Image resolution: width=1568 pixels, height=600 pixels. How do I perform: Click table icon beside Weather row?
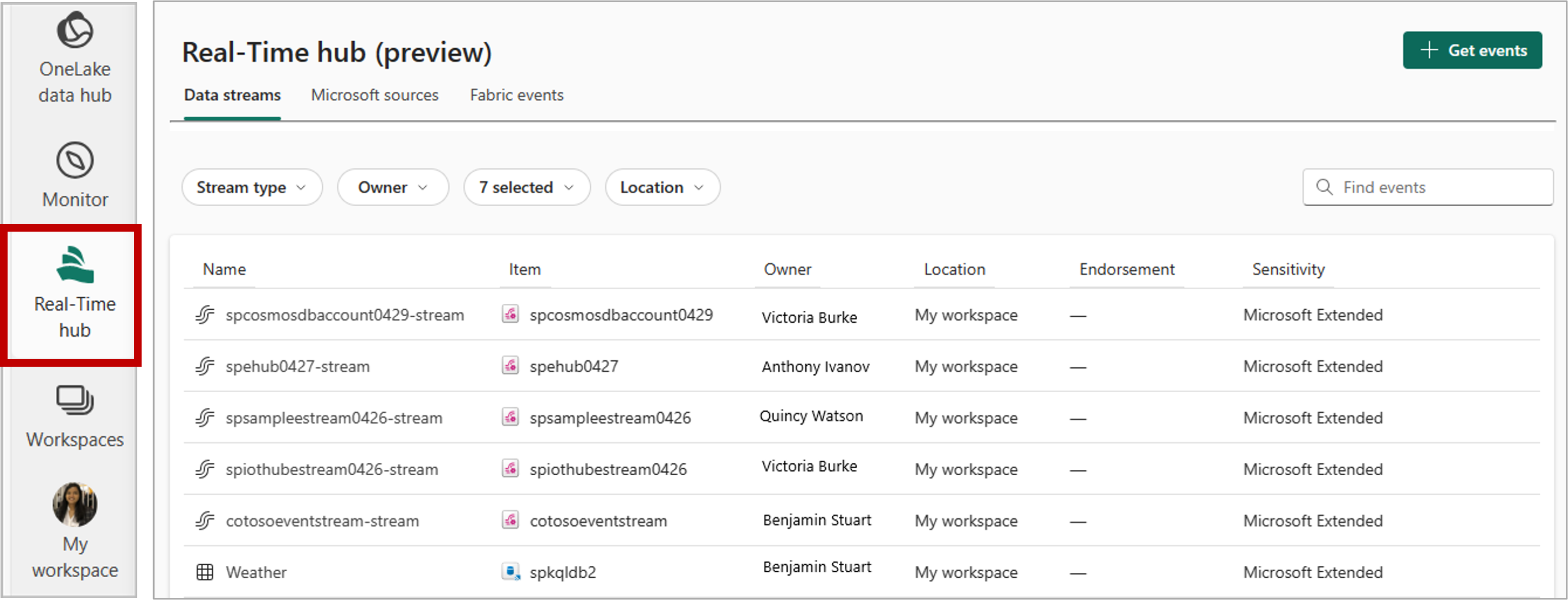pos(205,572)
